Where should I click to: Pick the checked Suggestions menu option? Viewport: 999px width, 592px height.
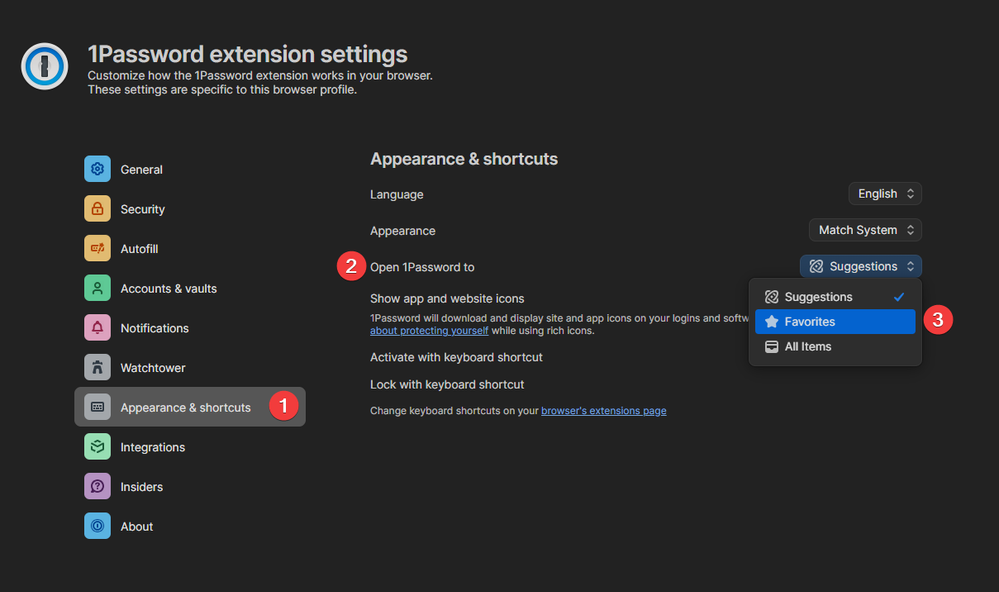coord(834,297)
